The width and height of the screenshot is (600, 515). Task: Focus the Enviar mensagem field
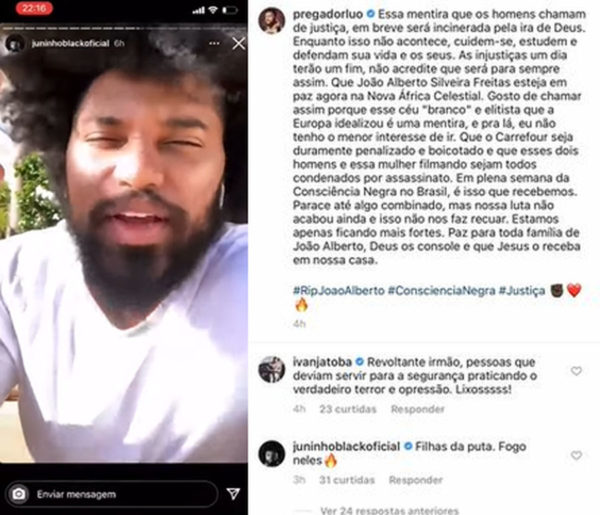tap(112, 494)
